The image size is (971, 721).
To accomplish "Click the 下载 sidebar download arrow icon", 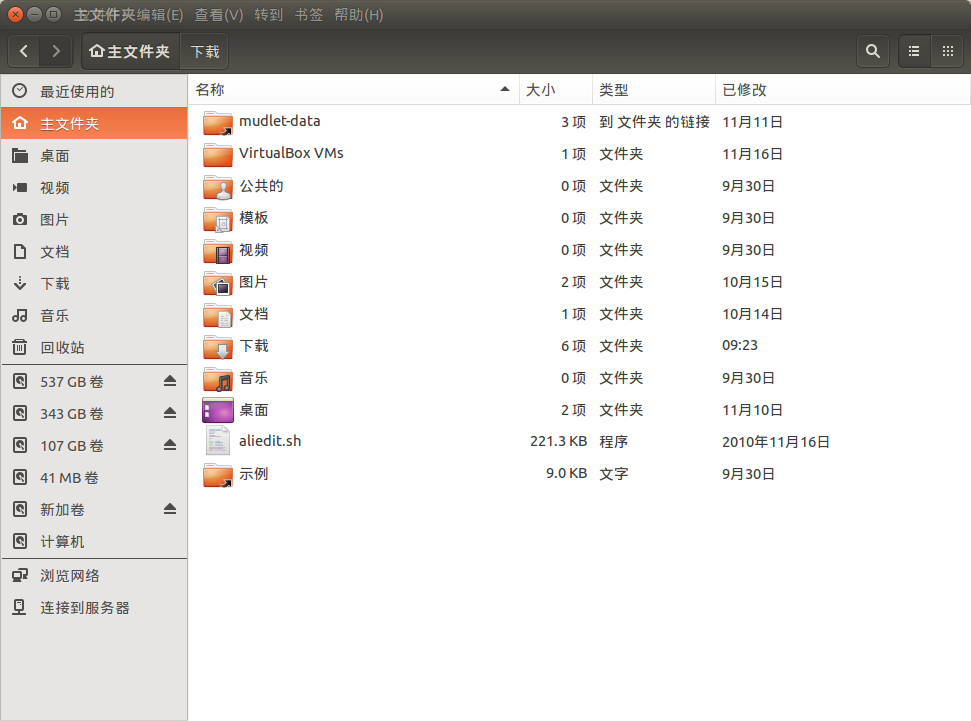I will pos(20,283).
